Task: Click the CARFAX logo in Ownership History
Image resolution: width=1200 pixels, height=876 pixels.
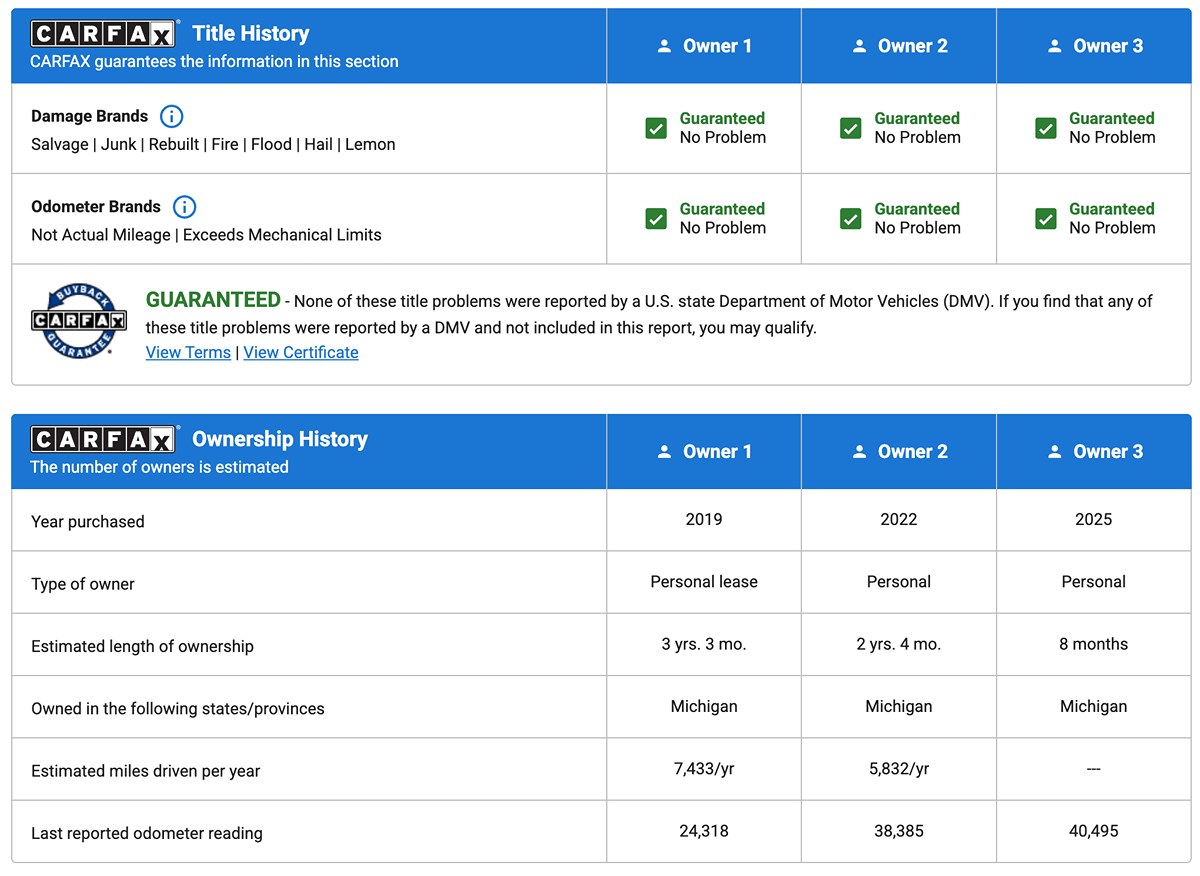Action: pos(103,439)
